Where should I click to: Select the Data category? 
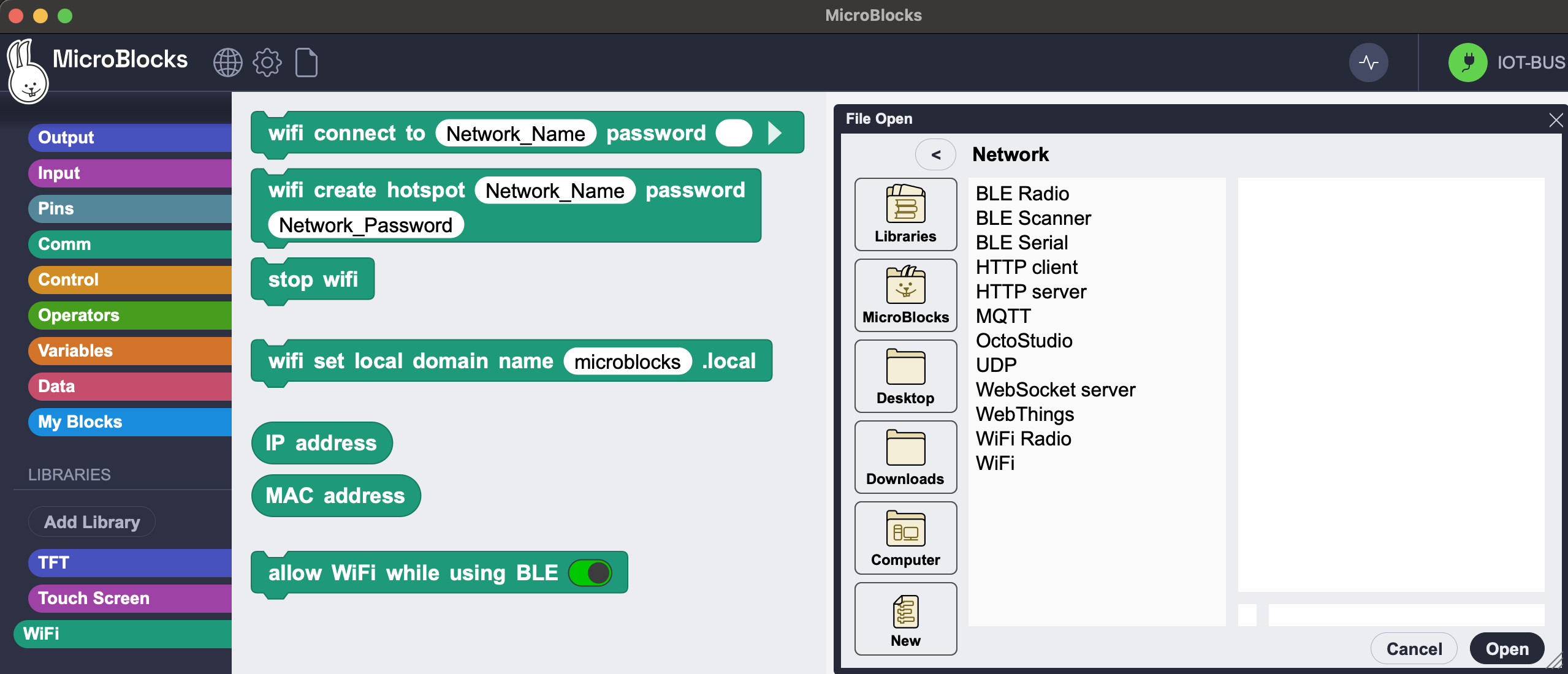coord(130,386)
